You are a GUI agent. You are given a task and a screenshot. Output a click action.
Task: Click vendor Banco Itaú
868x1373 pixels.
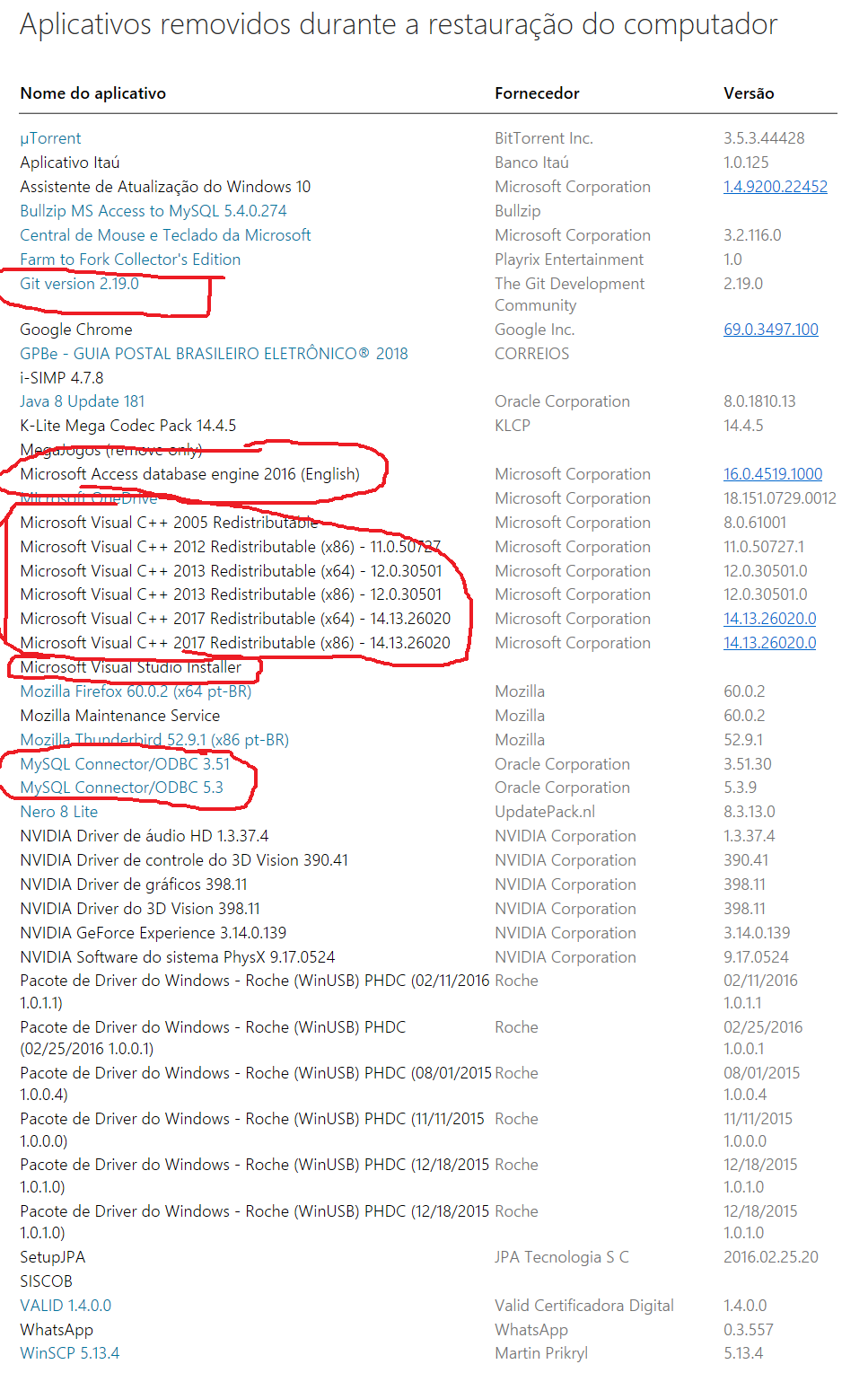531,163
